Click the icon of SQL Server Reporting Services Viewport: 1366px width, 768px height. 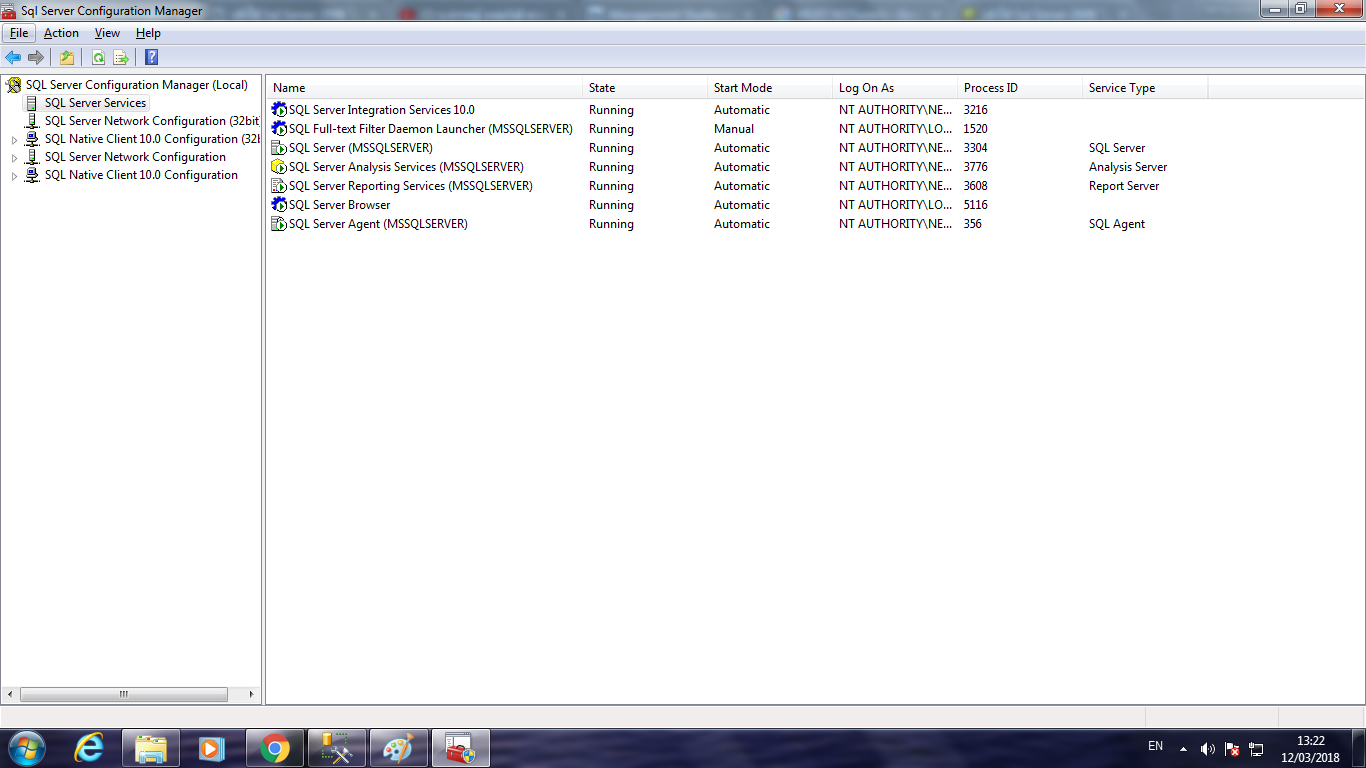[279, 186]
